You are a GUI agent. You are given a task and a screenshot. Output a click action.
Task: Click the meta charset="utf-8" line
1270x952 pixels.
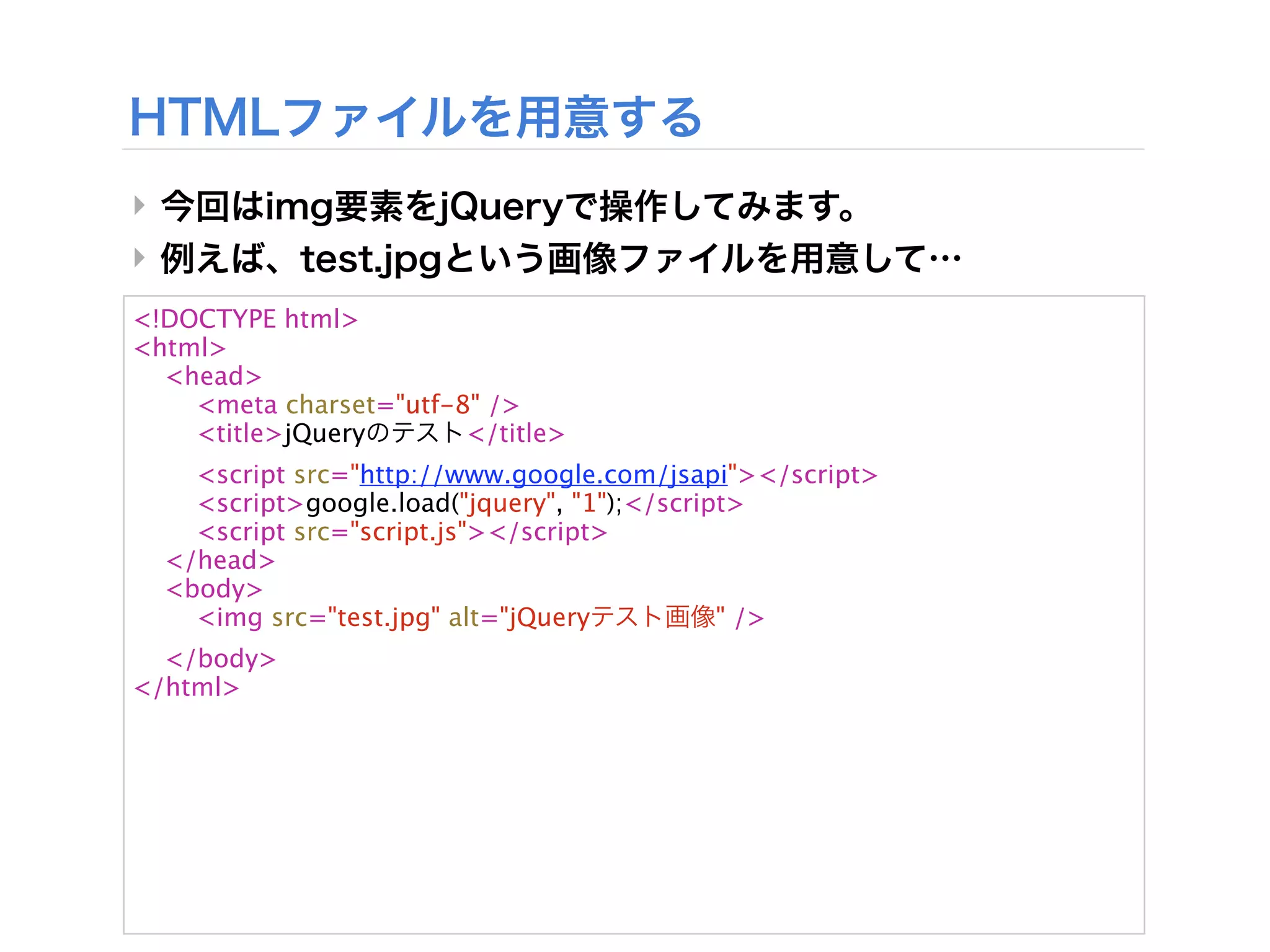(358, 405)
